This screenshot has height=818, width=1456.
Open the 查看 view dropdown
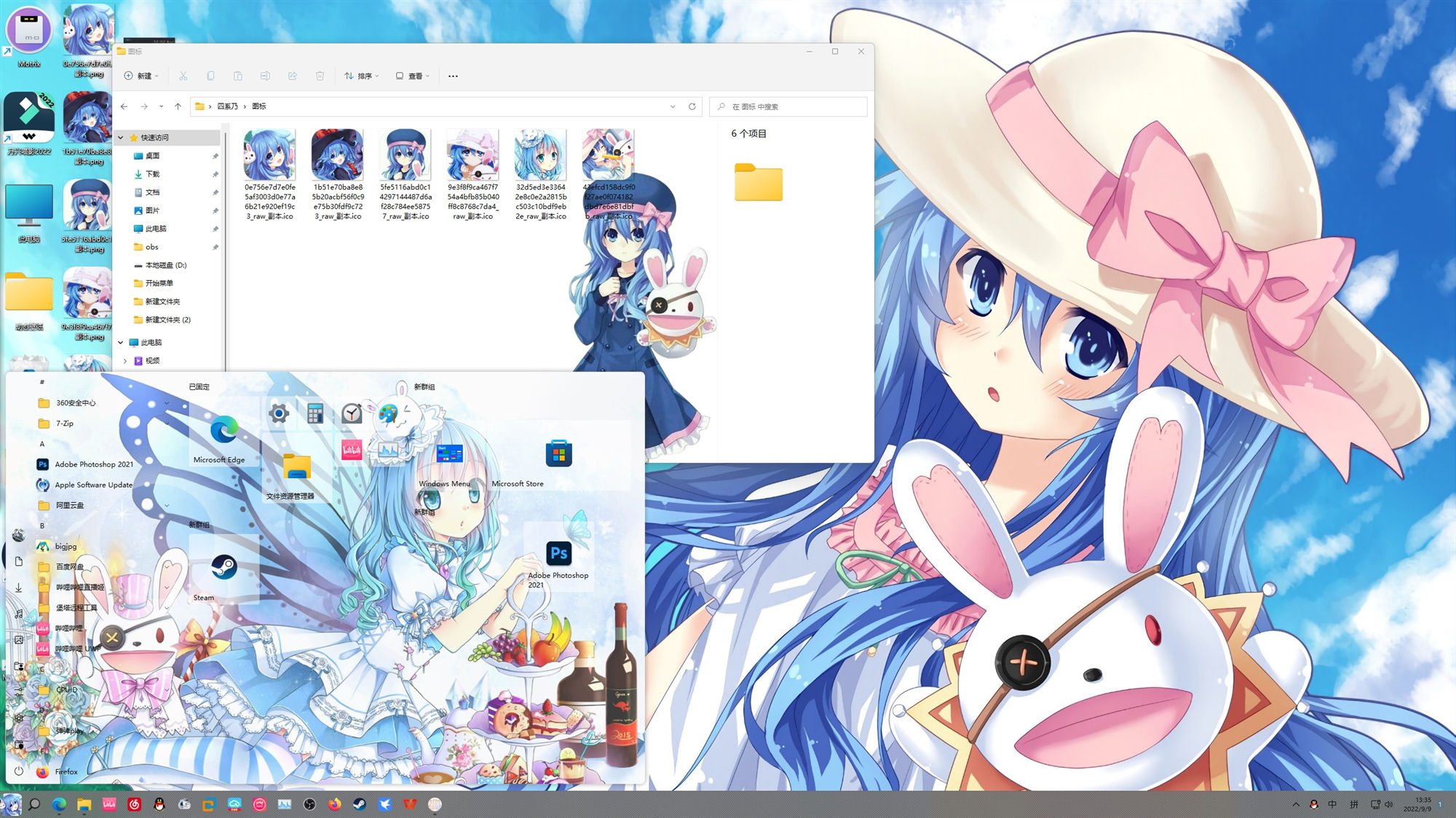(x=413, y=76)
